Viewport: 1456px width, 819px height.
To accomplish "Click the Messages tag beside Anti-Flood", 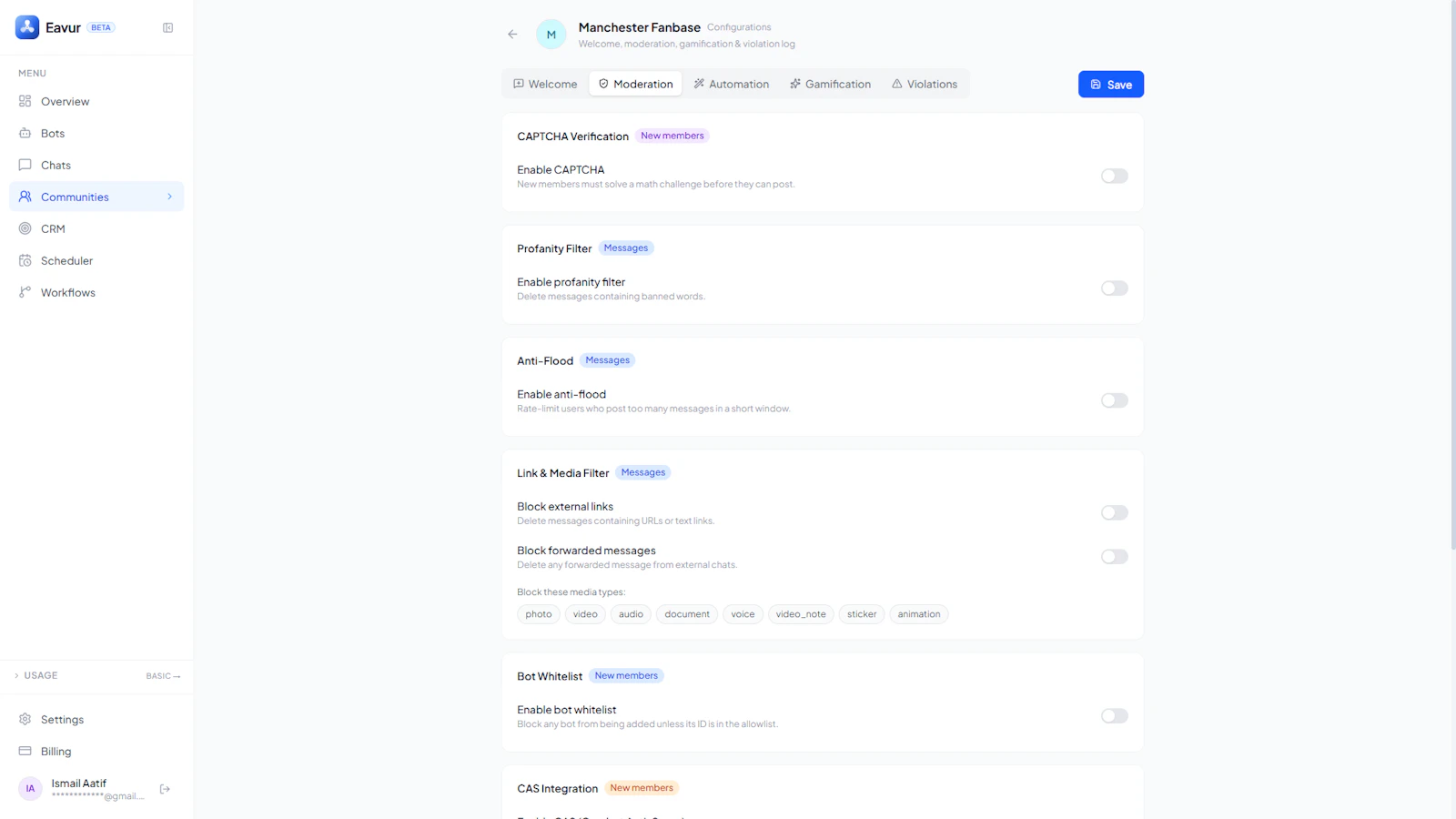I will 608,360.
